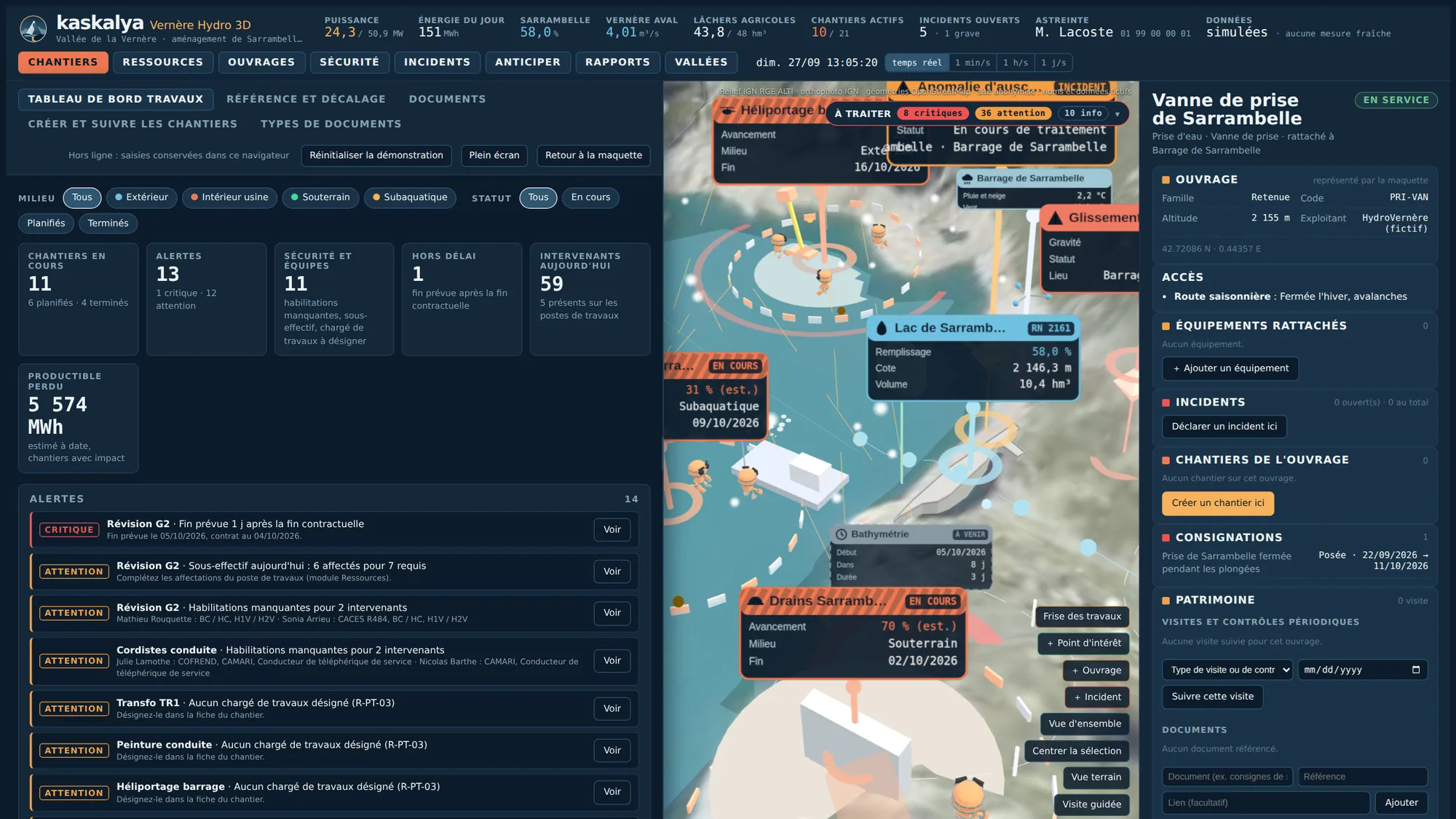Image resolution: width=1456 pixels, height=819 pixels.
Task: Click Voir on the Héliportage barrage alert
Action: [612, 792]
